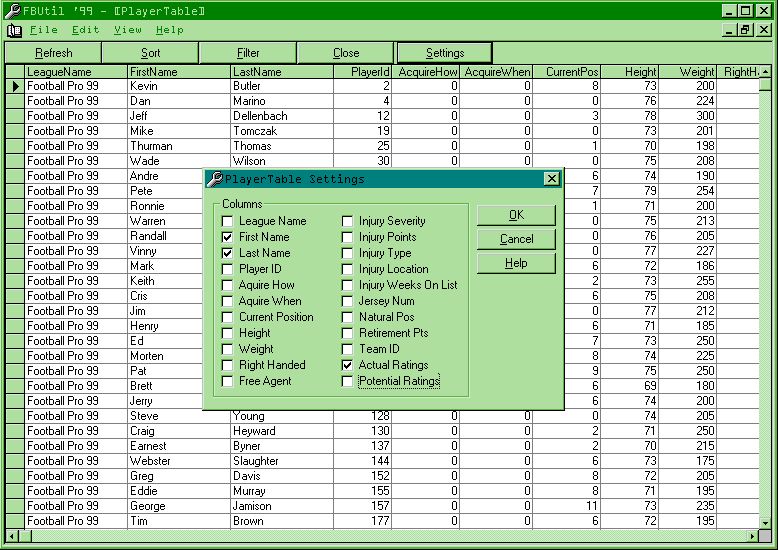The image size is (778, 550).
Task: Click the Weight column header
Action: click(x=688, y=72)
